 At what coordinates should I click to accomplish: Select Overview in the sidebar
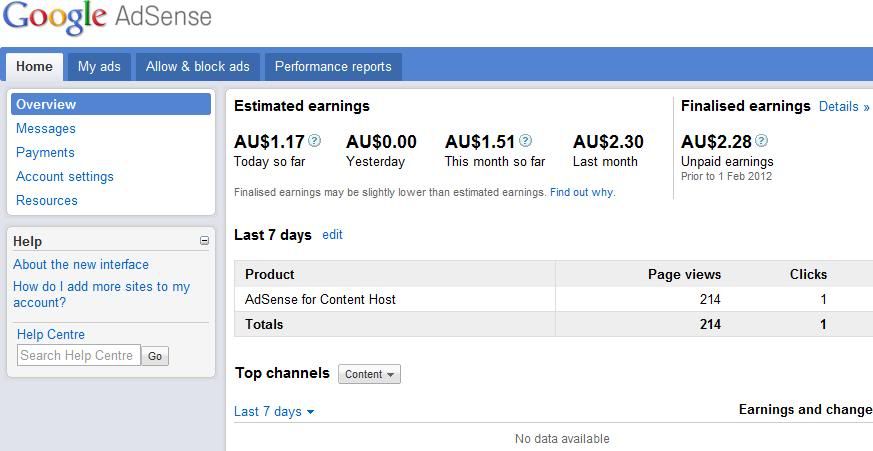tap(111, 104)
